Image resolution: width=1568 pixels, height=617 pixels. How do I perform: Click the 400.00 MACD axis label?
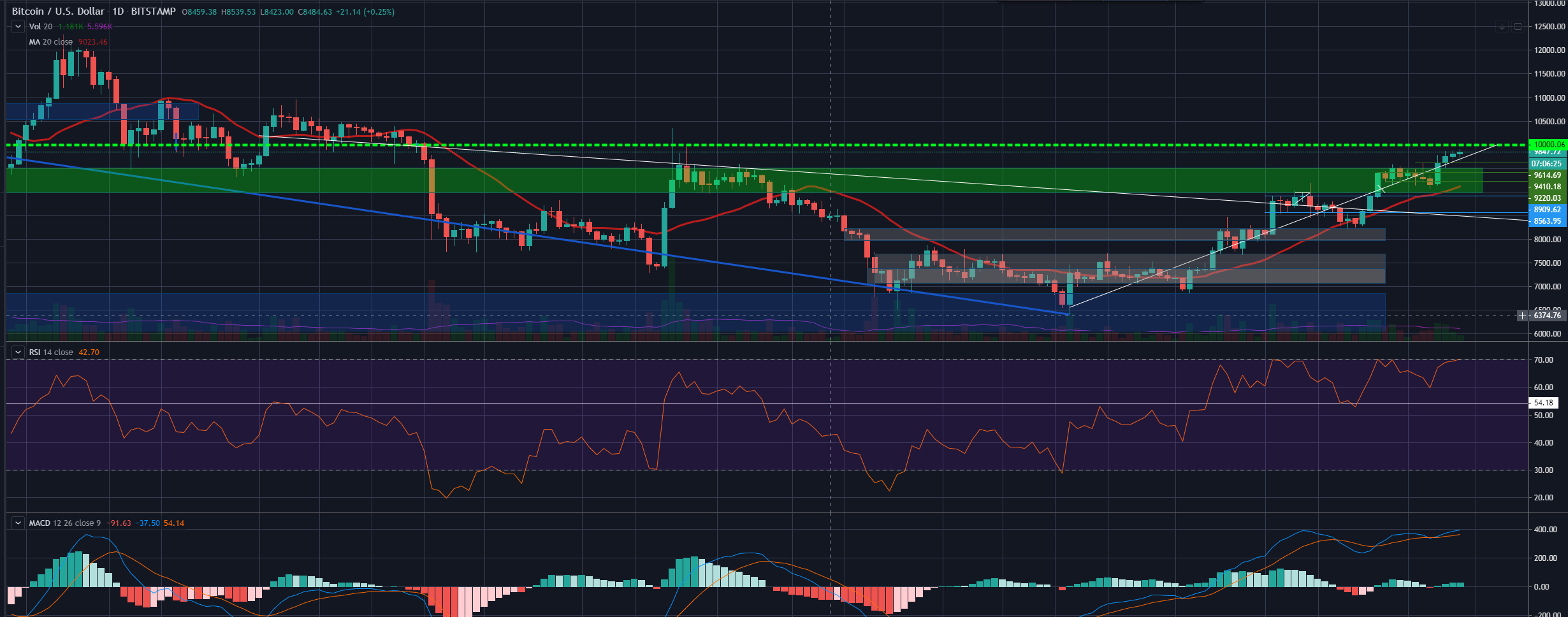pyautogui.click(x=1545, y=530)
